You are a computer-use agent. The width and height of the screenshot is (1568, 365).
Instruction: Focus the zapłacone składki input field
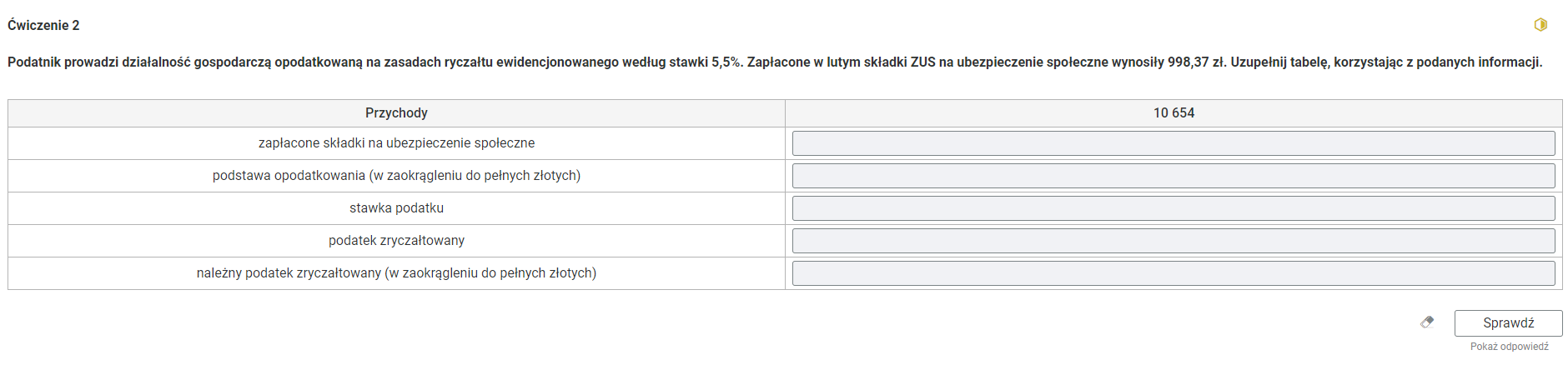(x=1173, y=143)
